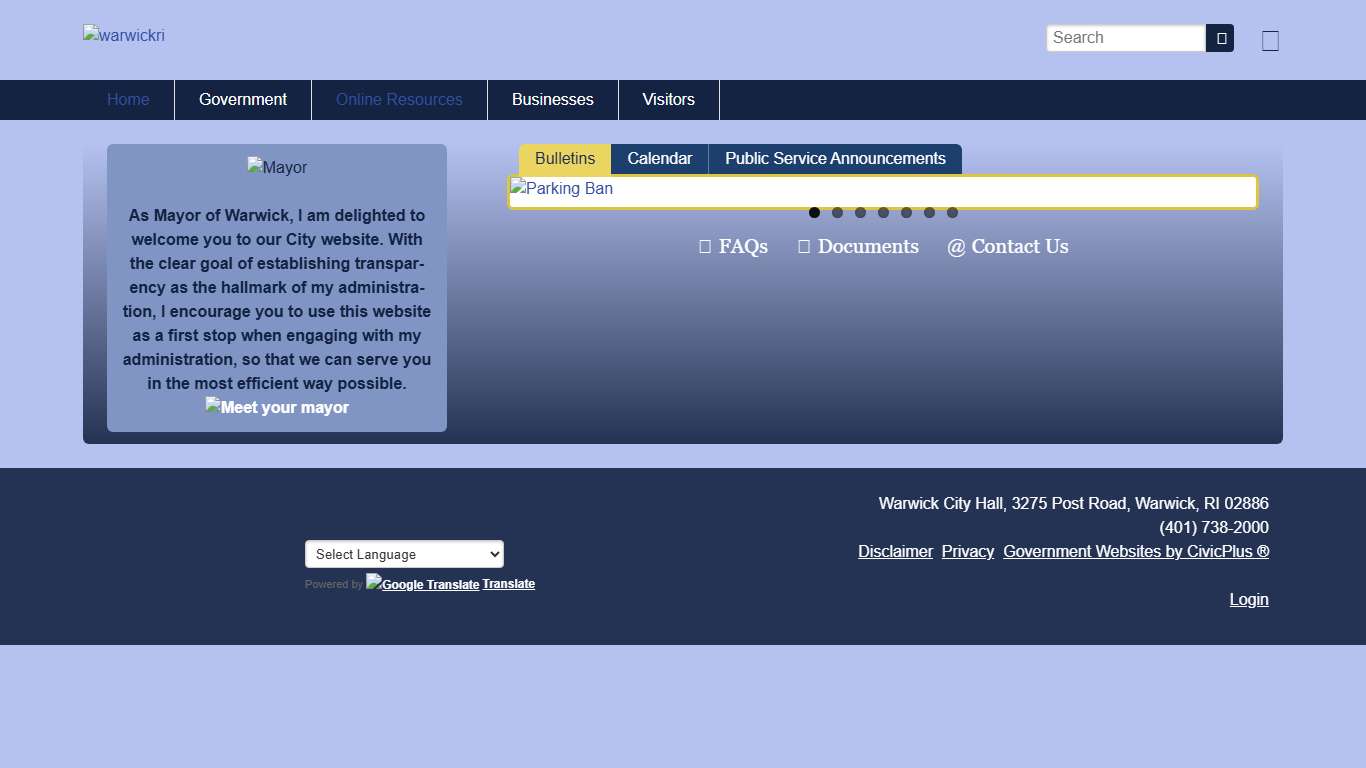Expand the Government menu
This screenshot has height=768, width=1366.
point(243,100)
